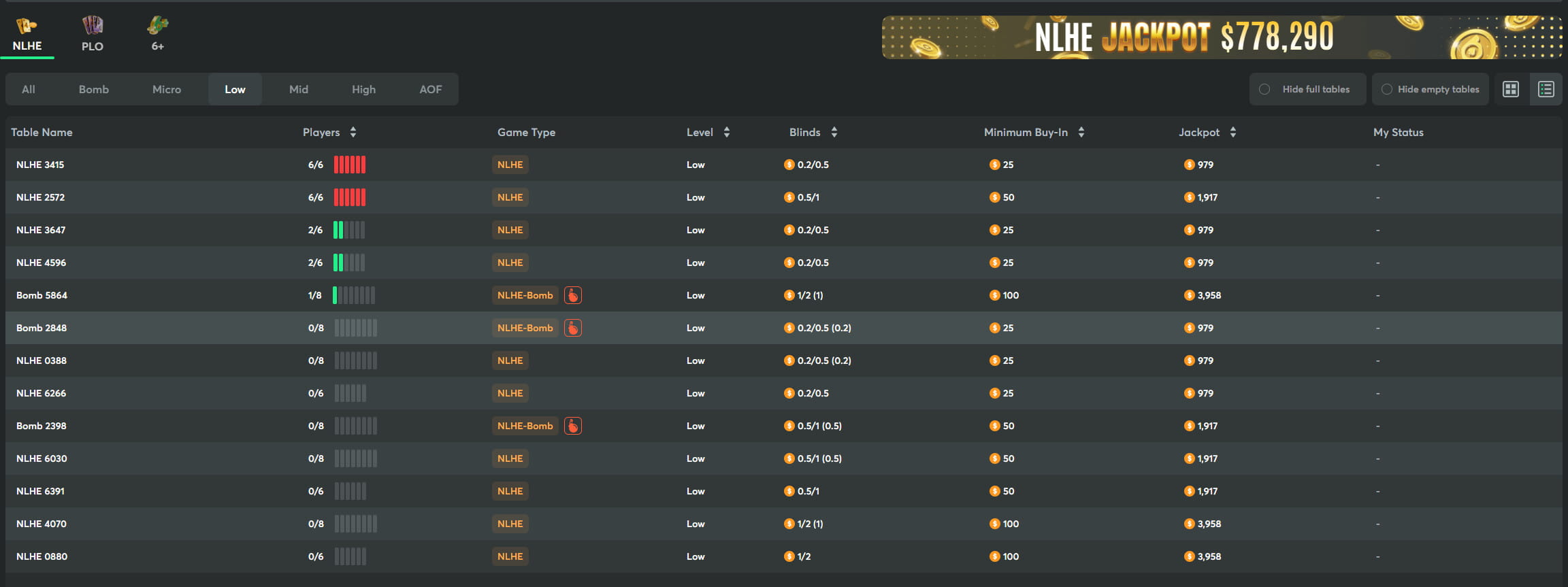
Task: Click the bomb icon for Bomb 2848
Action: (x=573, y=328)
